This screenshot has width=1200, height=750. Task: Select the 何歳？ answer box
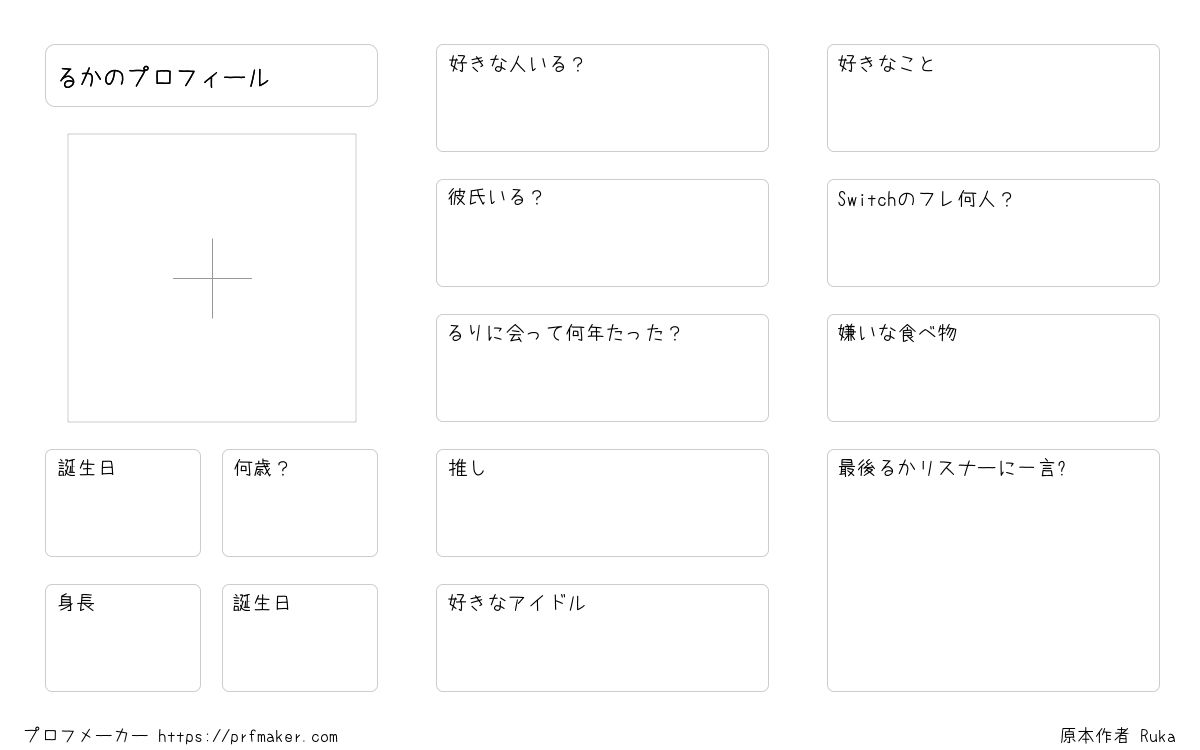(300, 503)
